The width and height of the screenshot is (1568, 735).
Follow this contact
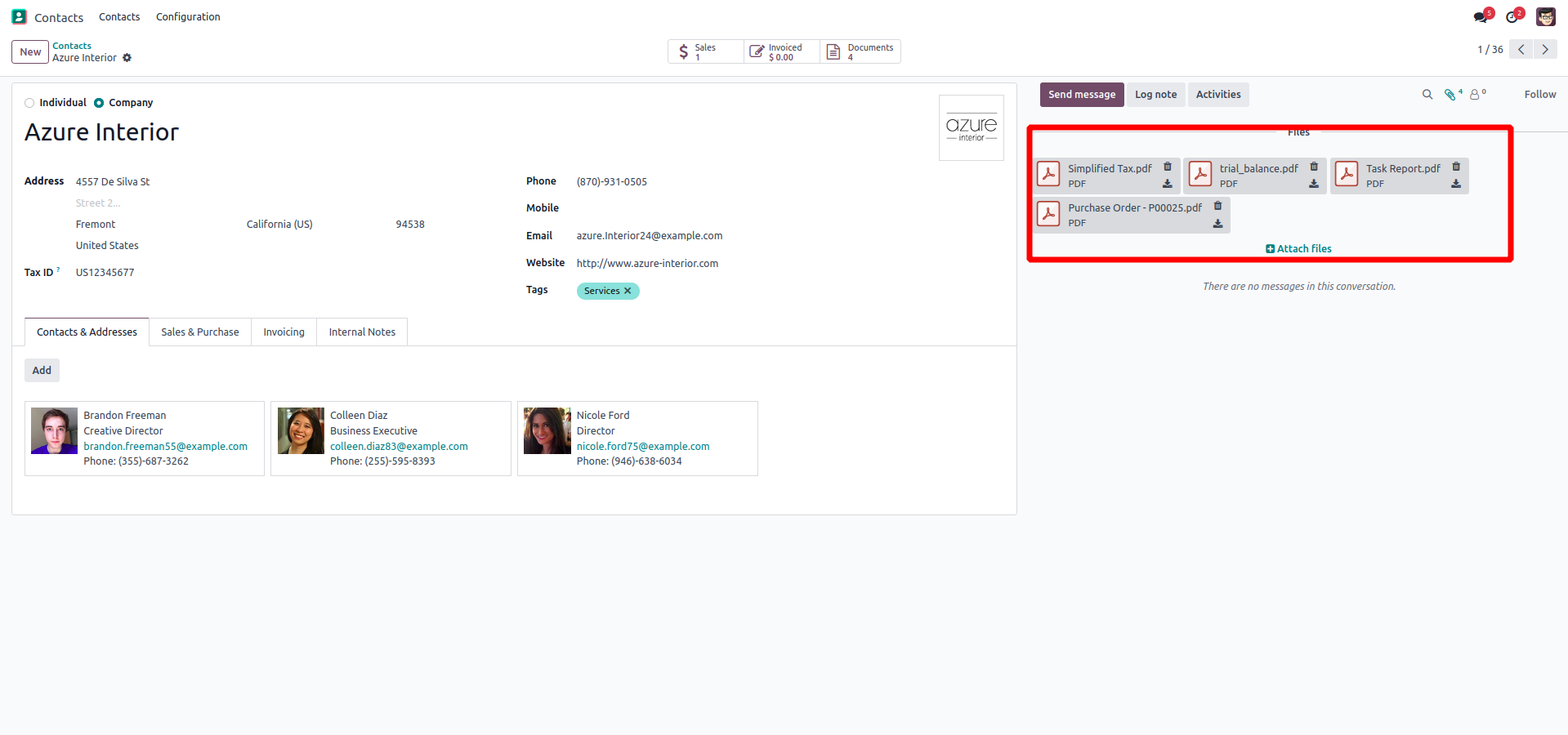tap(1540, 95)
